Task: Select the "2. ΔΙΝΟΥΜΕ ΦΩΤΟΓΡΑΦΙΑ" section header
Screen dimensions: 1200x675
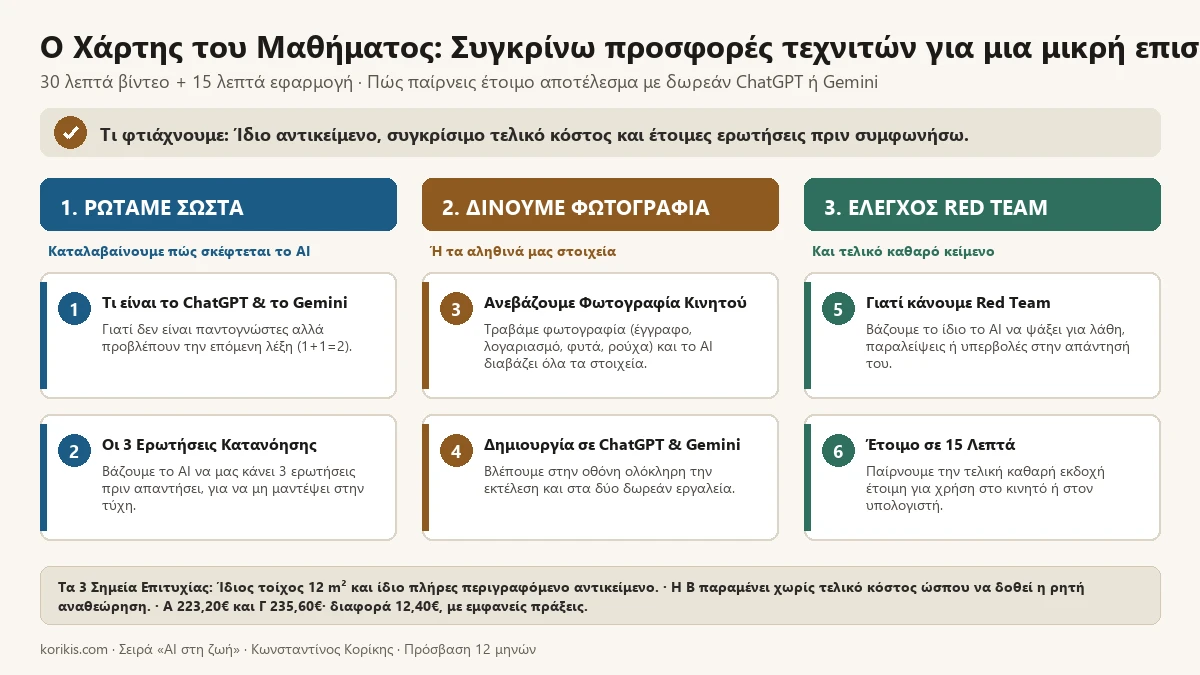Action: (x=600, y=205)
